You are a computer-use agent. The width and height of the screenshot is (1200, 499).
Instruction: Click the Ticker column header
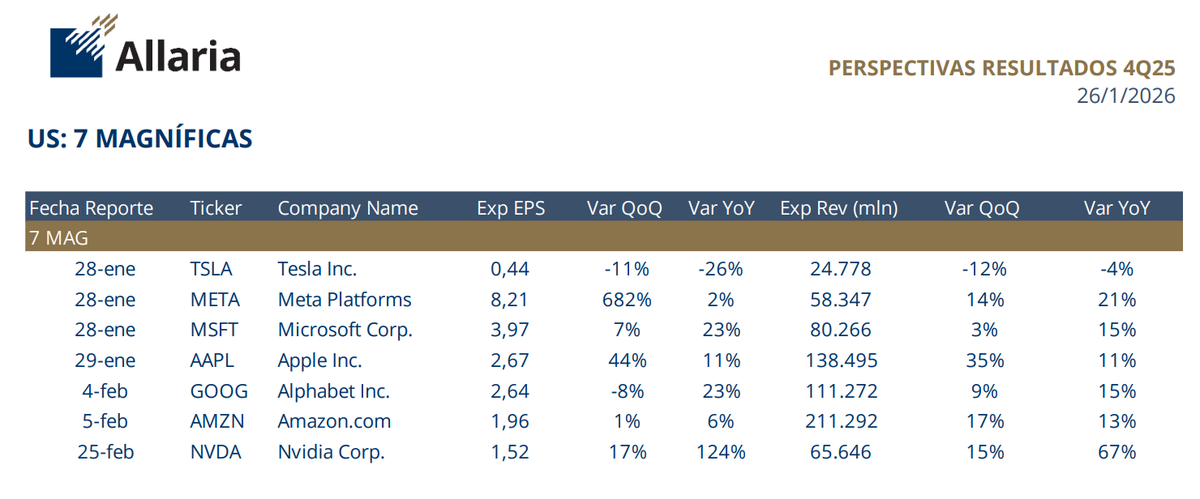(216, 208)
